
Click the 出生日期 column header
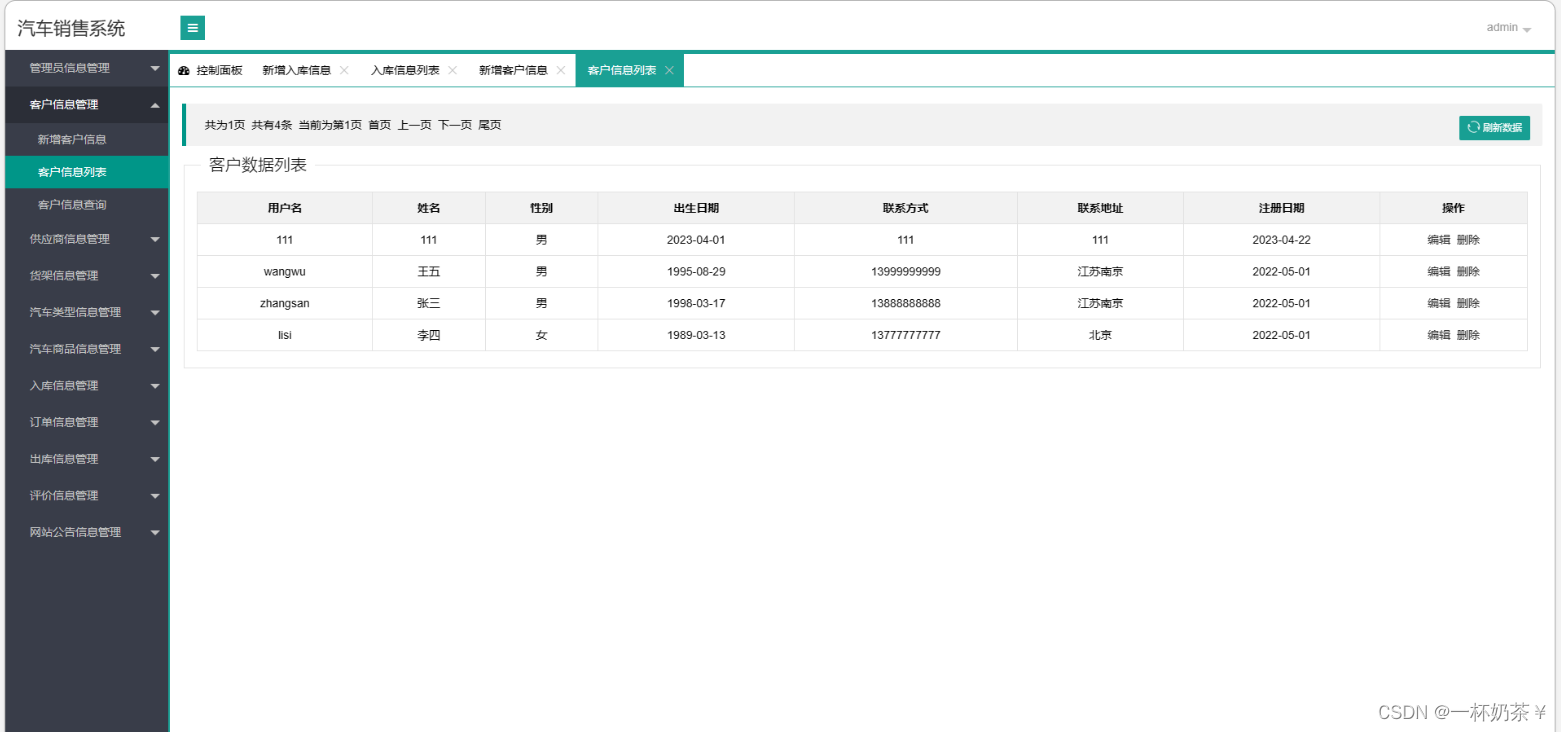pos(696,208)
